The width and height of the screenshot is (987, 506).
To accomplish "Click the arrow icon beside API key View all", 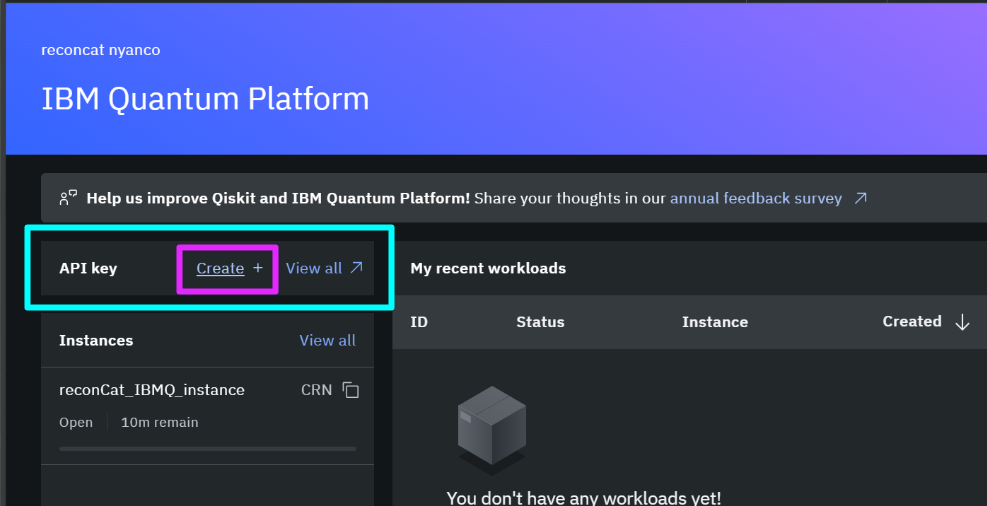I will point(356,267).
